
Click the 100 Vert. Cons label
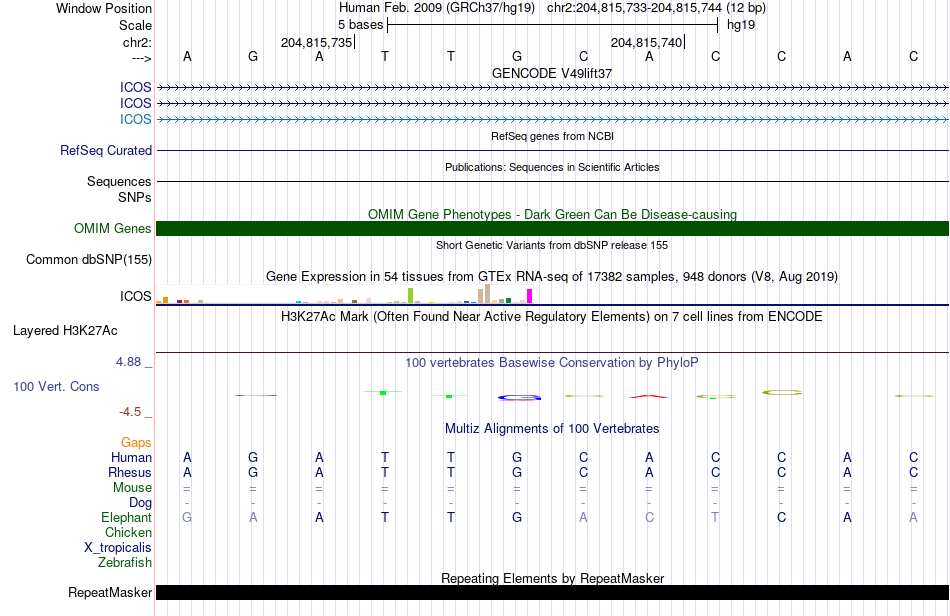click(56, 386)
